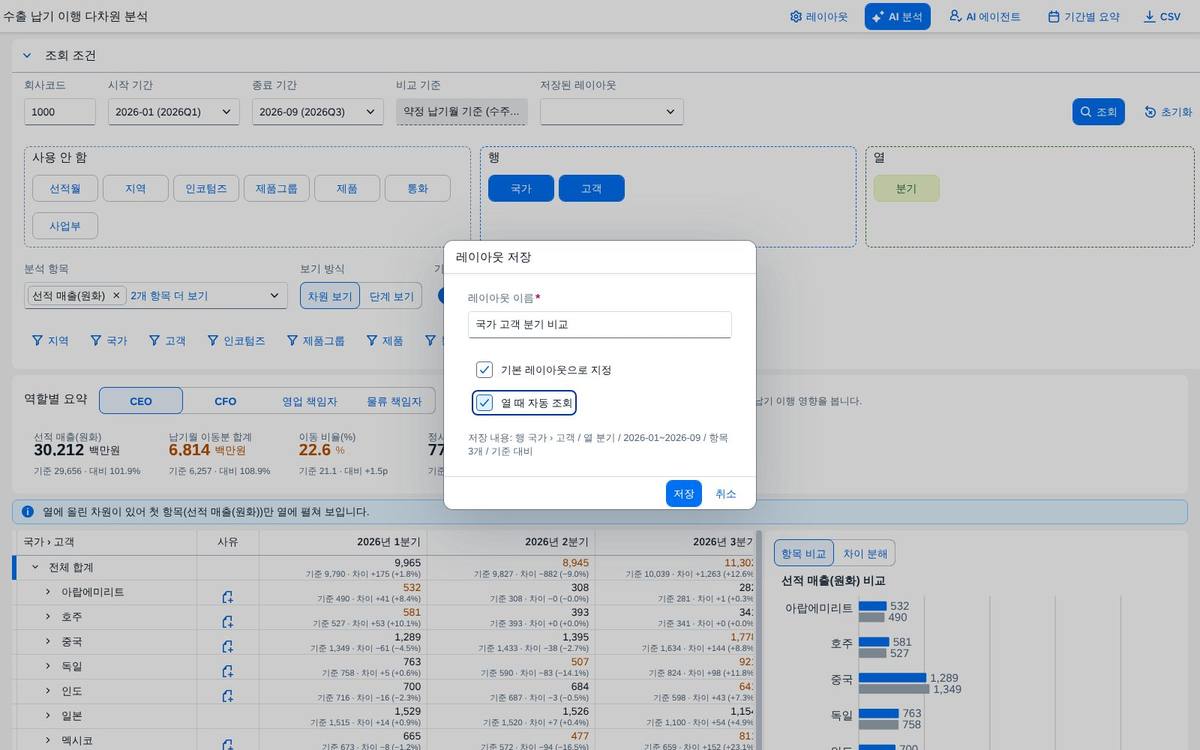Click the 선적월 dimension chip
Image resolution: width=1200 pixels, height=750 pixels.
tap(65, 188)
